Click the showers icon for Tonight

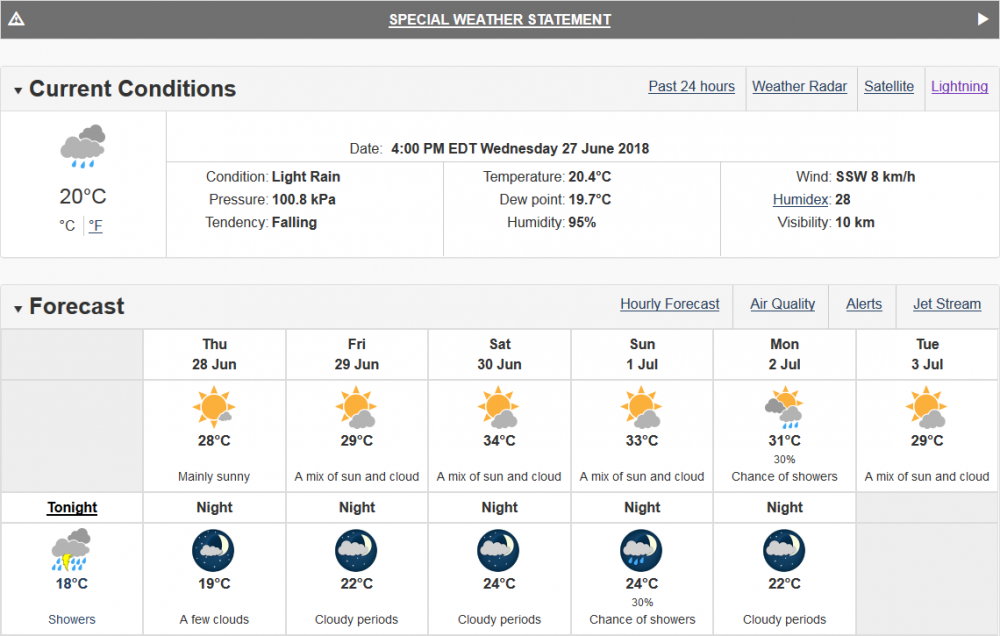pyautogui.click(x=71, y=548)
